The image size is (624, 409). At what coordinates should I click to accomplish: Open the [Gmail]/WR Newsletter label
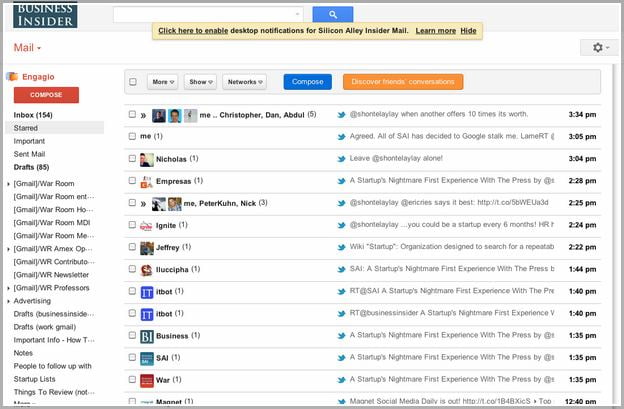(51, 275)
